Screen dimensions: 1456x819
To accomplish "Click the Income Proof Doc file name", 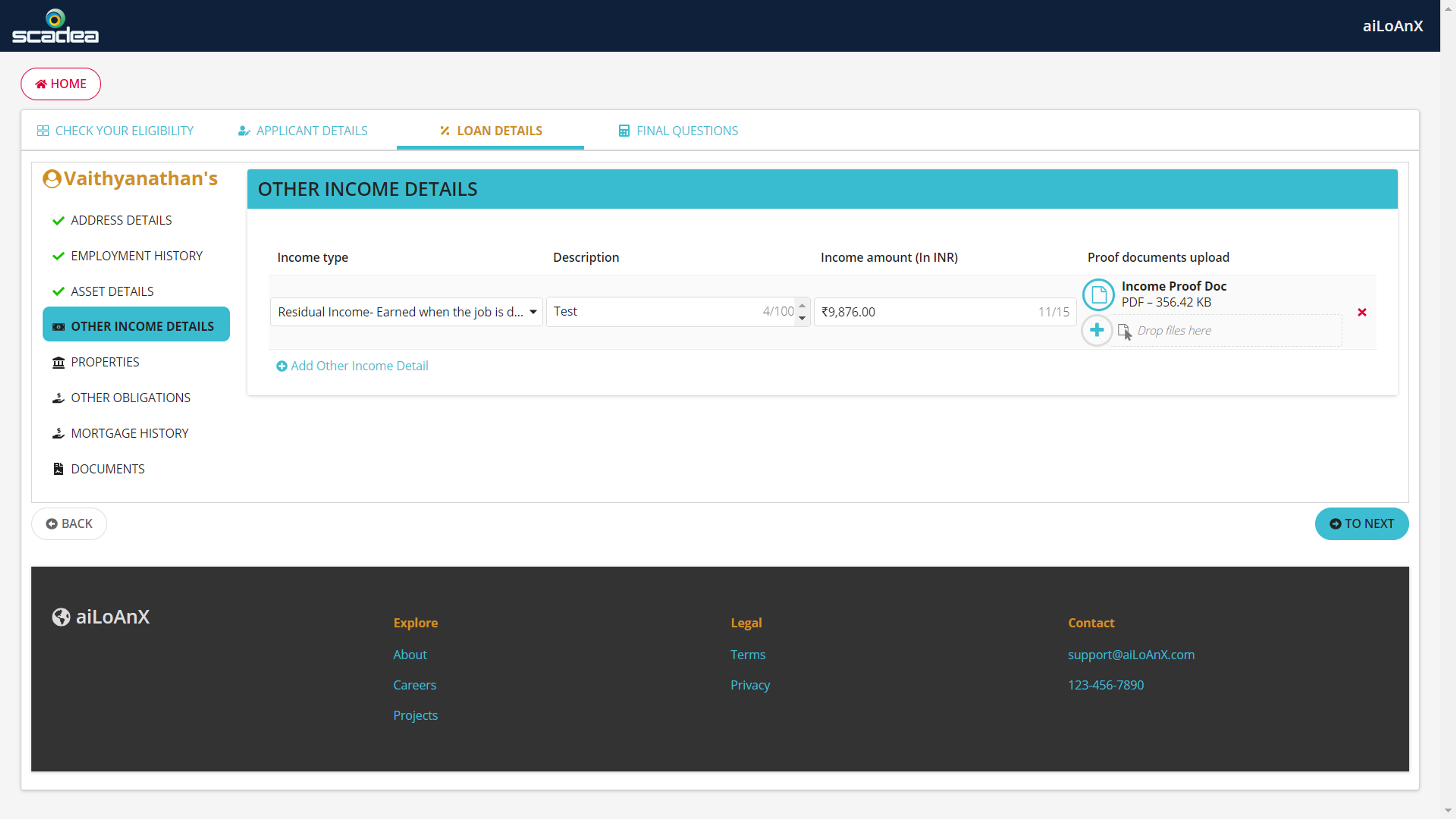I will [1174, 286].
